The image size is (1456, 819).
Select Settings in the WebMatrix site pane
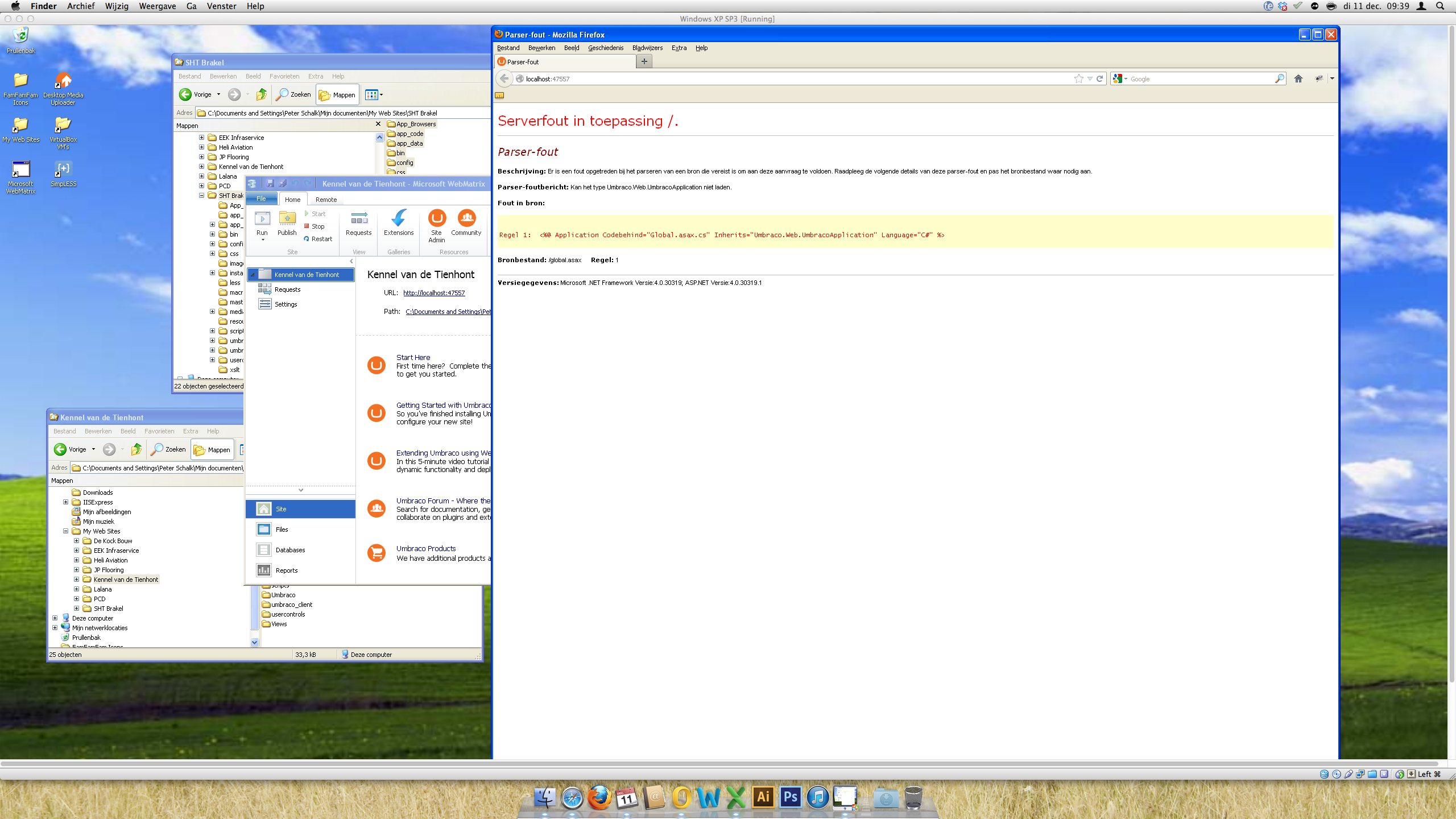pos(286,304)
